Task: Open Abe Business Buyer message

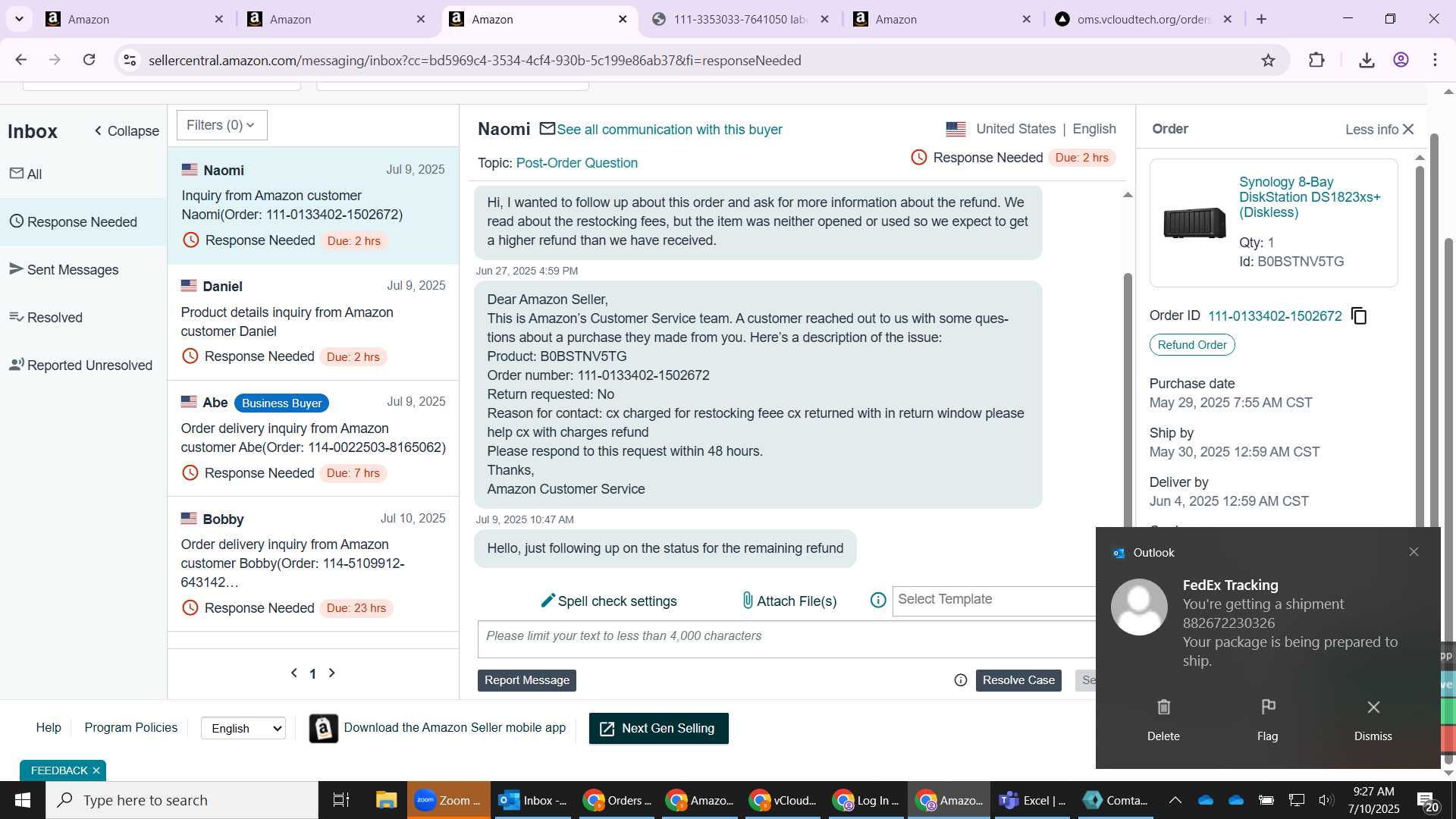Action: point(313,438)
